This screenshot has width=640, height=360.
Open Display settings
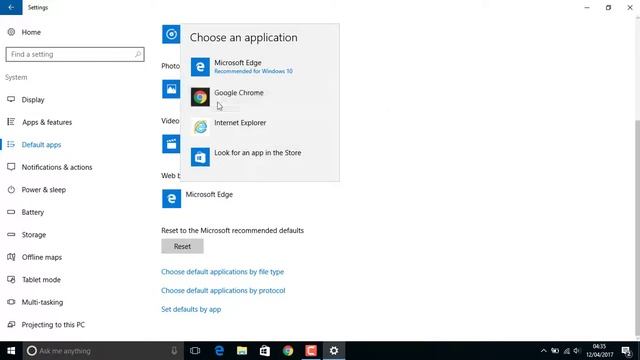click(33, 100)
